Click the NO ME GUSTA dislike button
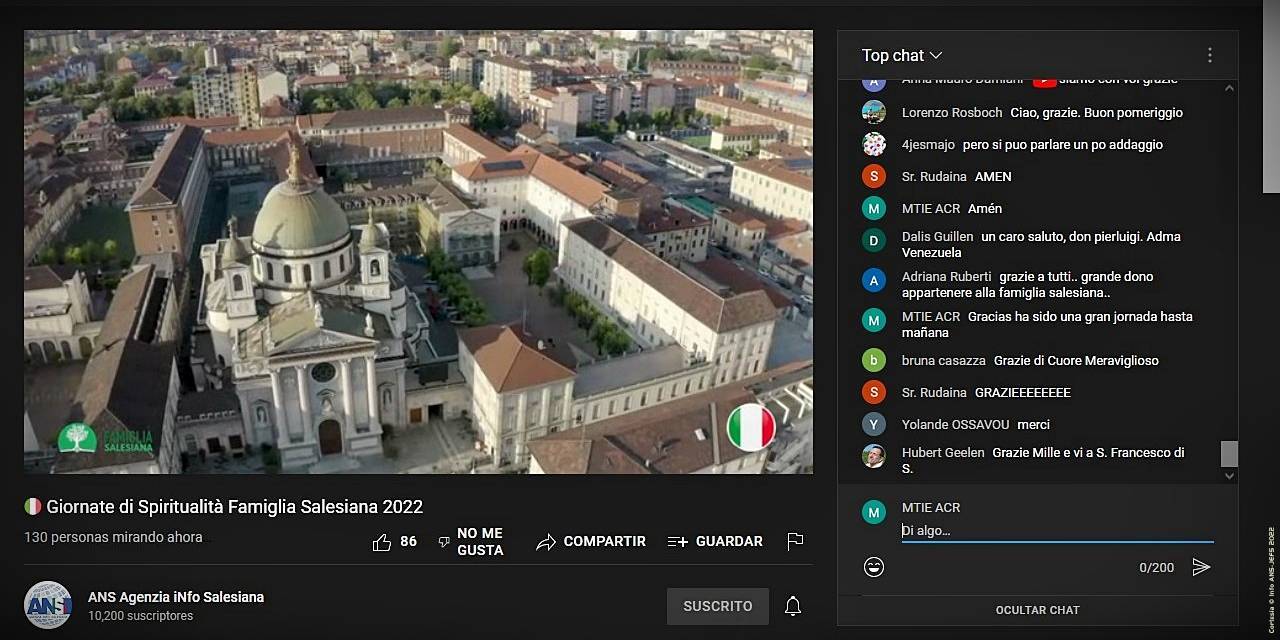The height and width of the screenshot is (640, 1280). click(x=471, y=542)
